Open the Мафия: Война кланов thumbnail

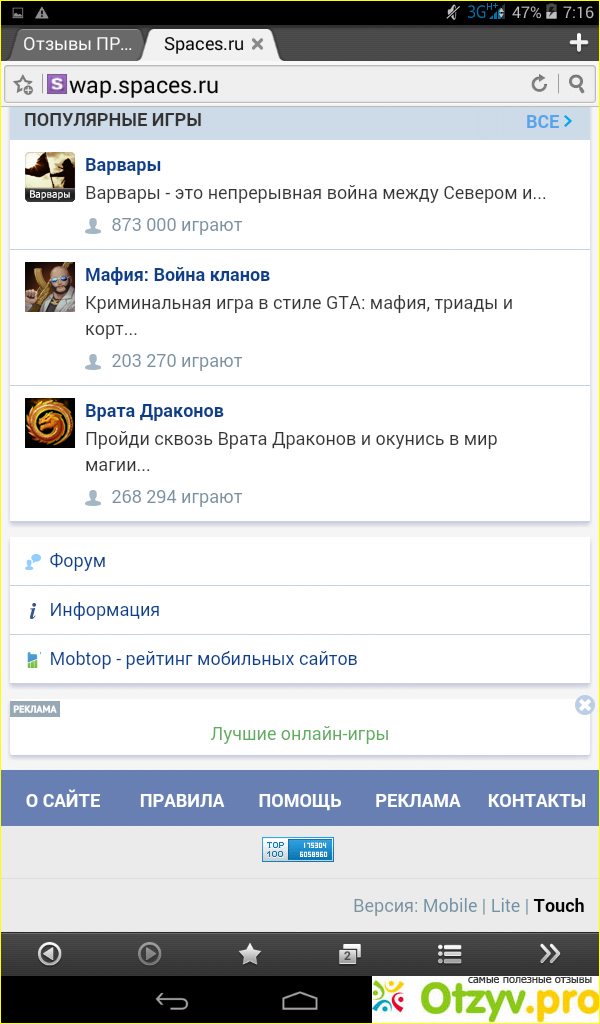50,287
